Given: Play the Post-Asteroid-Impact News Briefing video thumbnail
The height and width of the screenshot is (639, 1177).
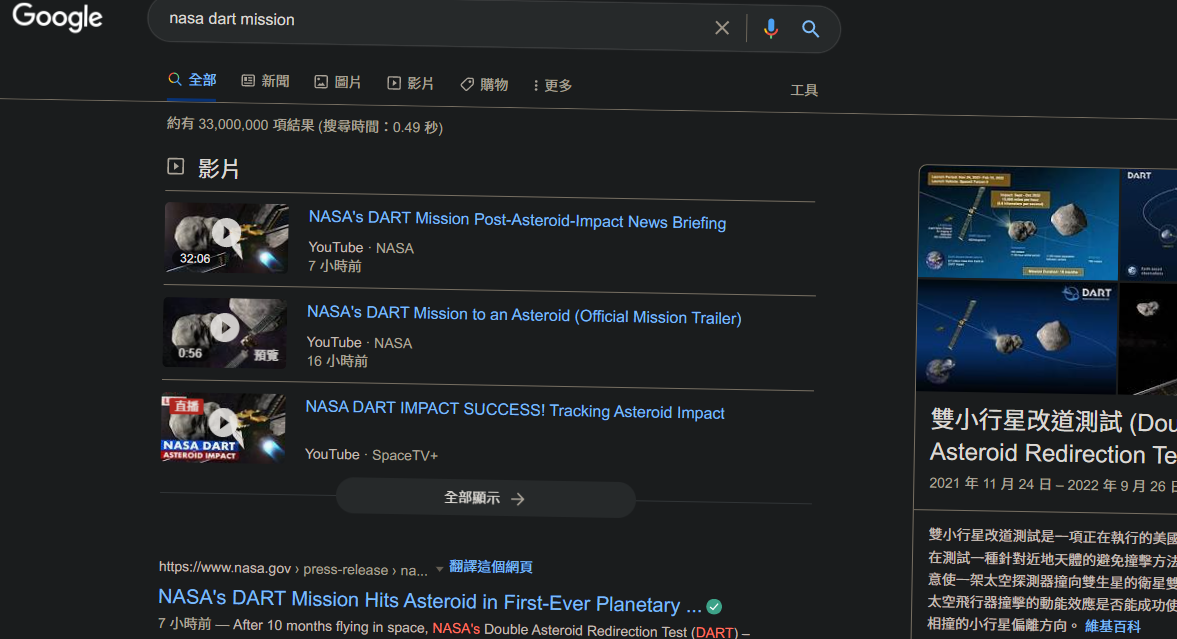Looking at the screenshot, I should tap(227, 237).
